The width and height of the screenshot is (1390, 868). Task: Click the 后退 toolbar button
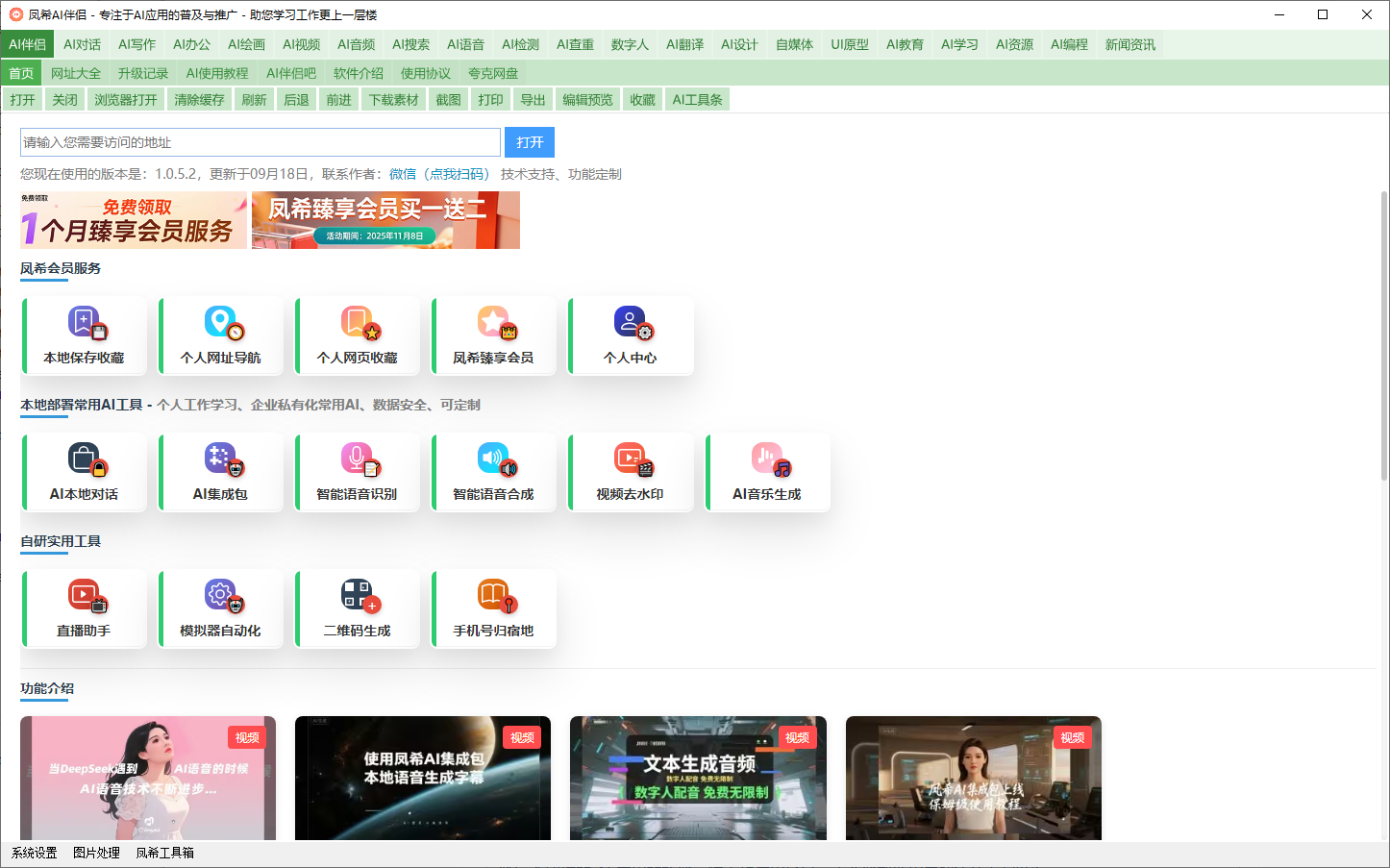pos(297,100)
